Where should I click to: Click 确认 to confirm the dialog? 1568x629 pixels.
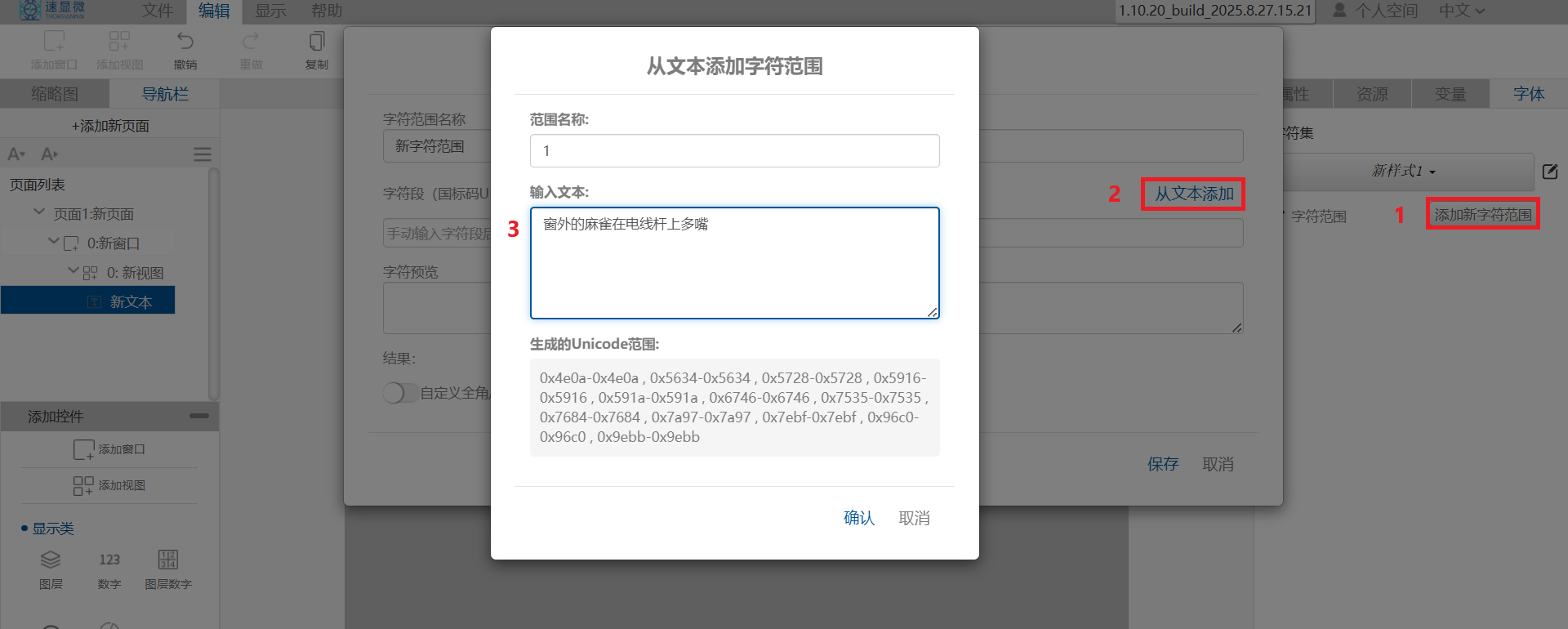pos(858,518)
